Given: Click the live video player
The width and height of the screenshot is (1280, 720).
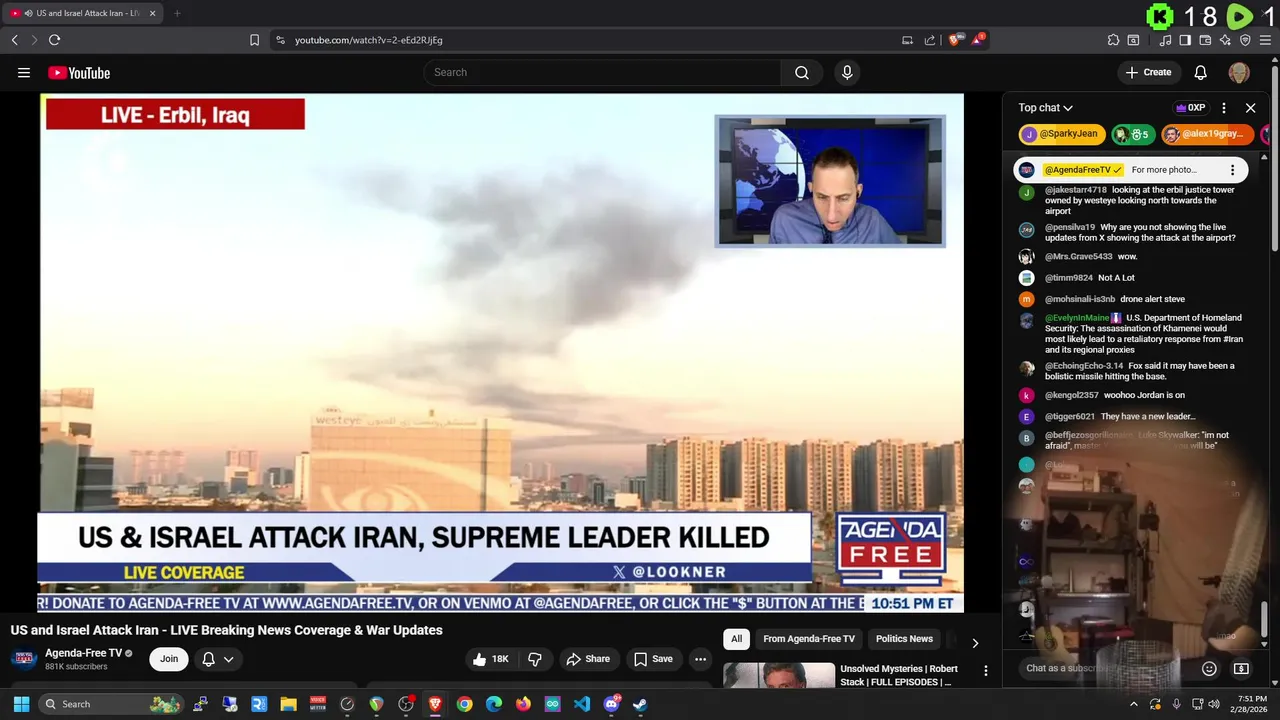Looking at the screenshot, I should click(501, 353).
